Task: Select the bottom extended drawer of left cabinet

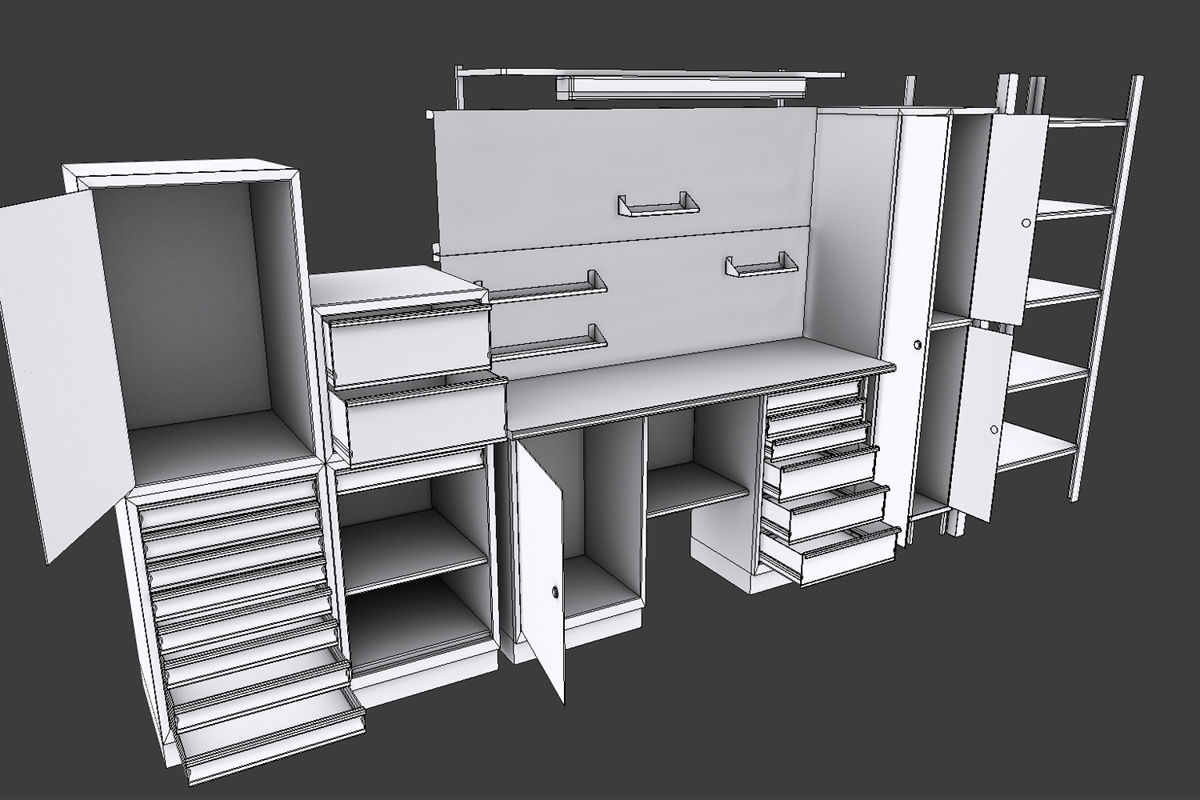Action: (272, 736)
